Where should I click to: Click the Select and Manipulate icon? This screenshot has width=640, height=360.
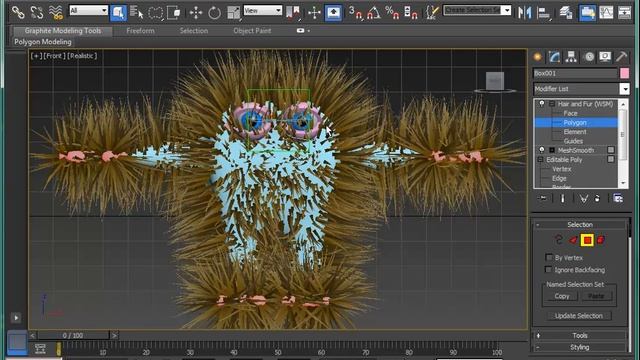(314, 13)
